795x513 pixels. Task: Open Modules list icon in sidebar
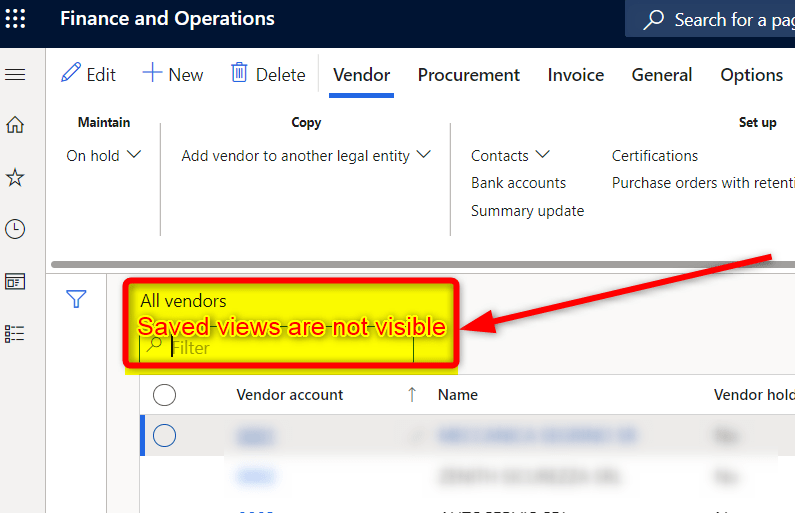pyautogui.click(x=15, y=333)
